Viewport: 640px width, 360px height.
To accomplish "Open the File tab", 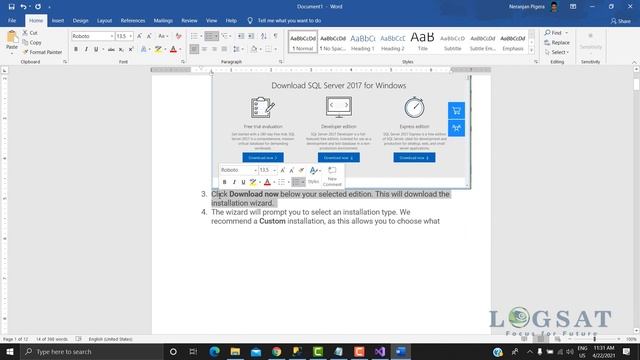I will [12, 20].
